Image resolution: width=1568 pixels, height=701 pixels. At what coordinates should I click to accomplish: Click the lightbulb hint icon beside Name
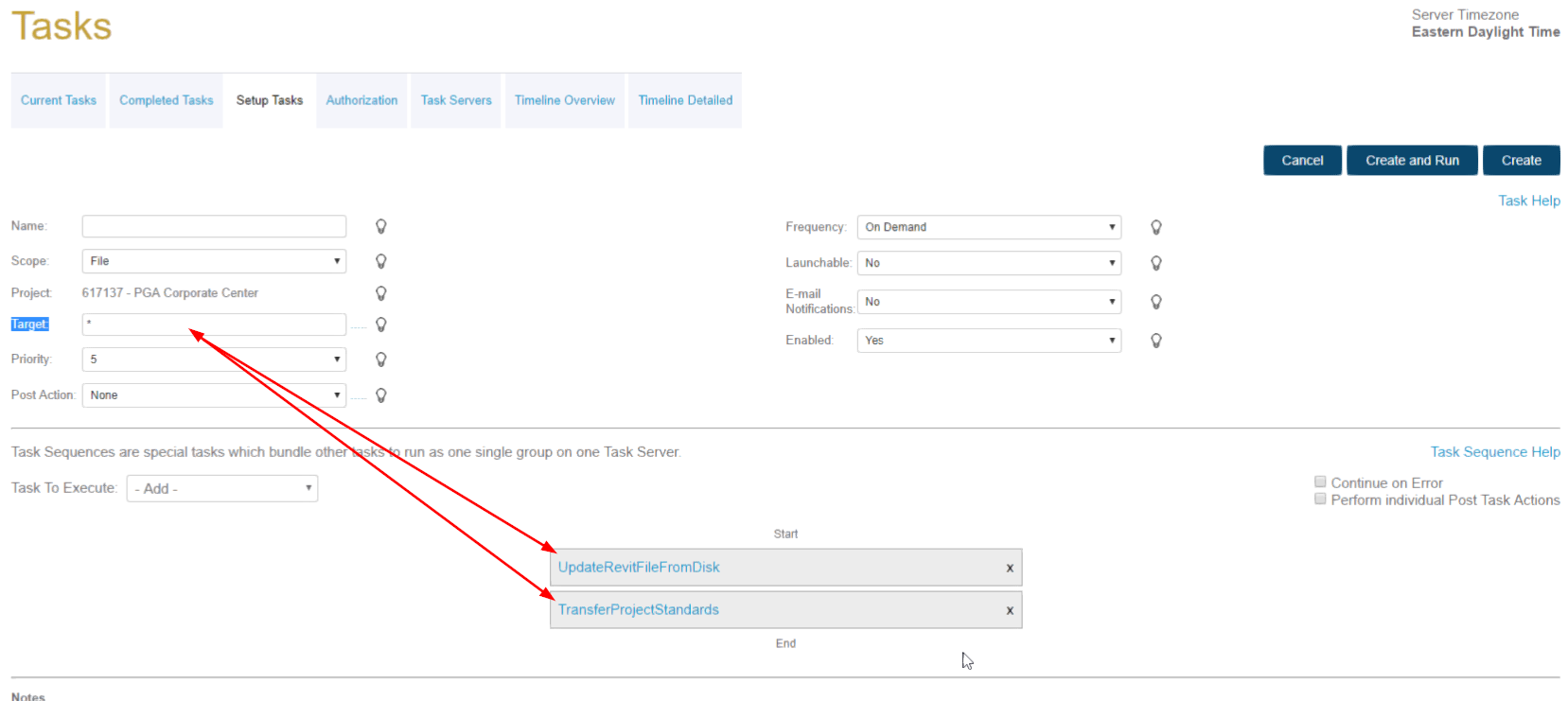pyautogui.click(x=381, y=226)
